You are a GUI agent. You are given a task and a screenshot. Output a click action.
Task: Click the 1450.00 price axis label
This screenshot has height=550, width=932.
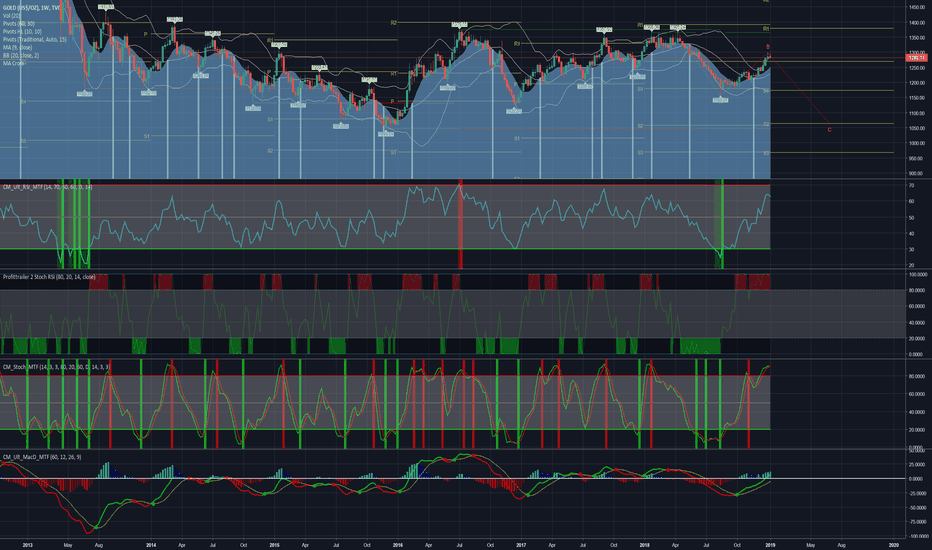click(916, 7)
